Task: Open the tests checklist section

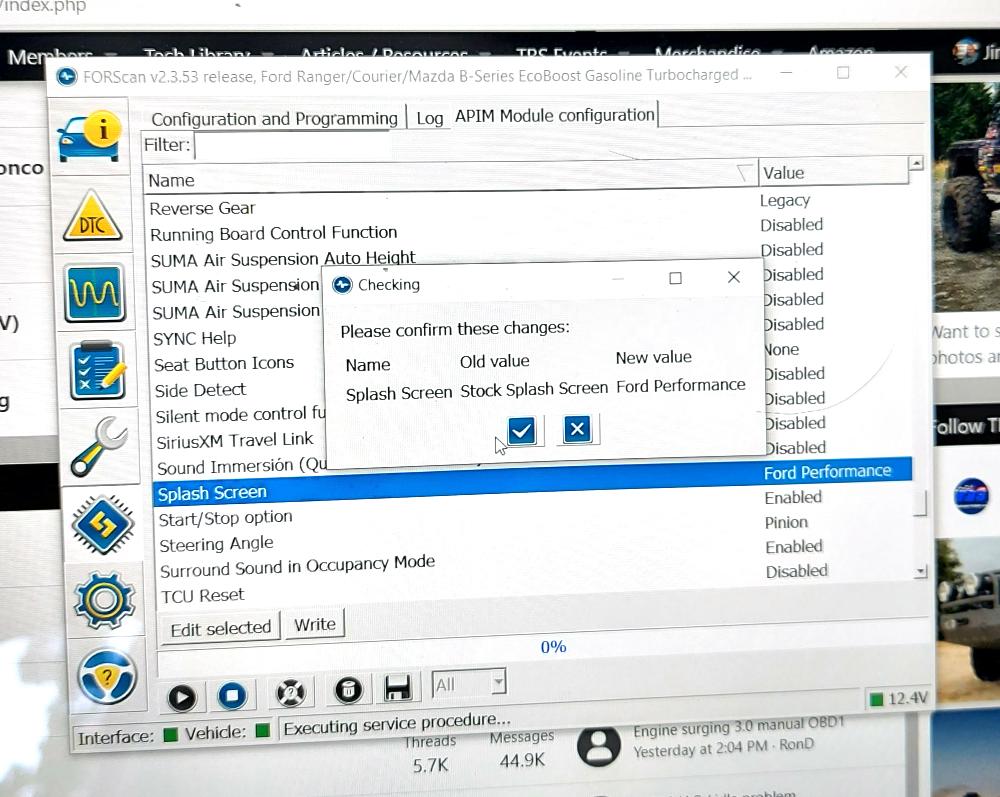Action: point(97,369)
